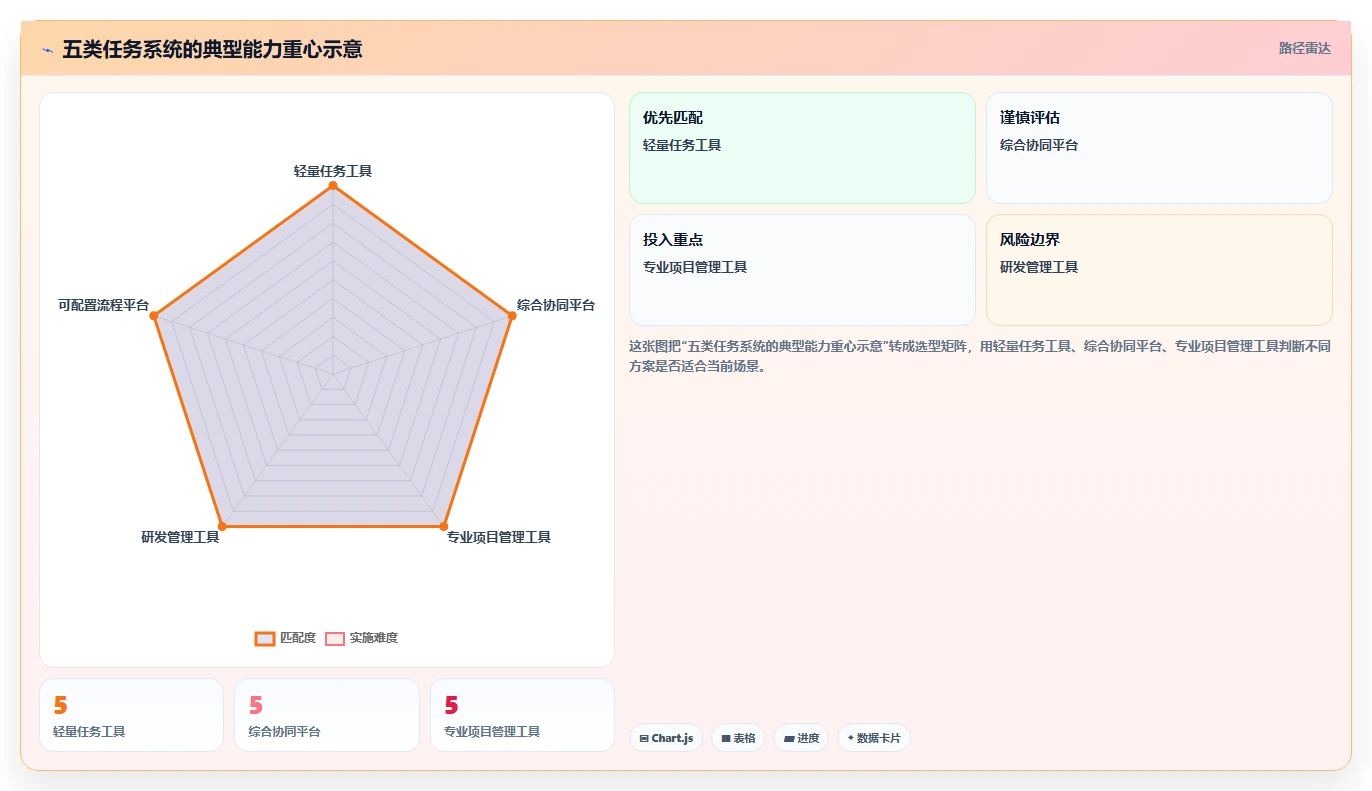Click the 数据卡片 tag chip

click(x=874, y=738)
